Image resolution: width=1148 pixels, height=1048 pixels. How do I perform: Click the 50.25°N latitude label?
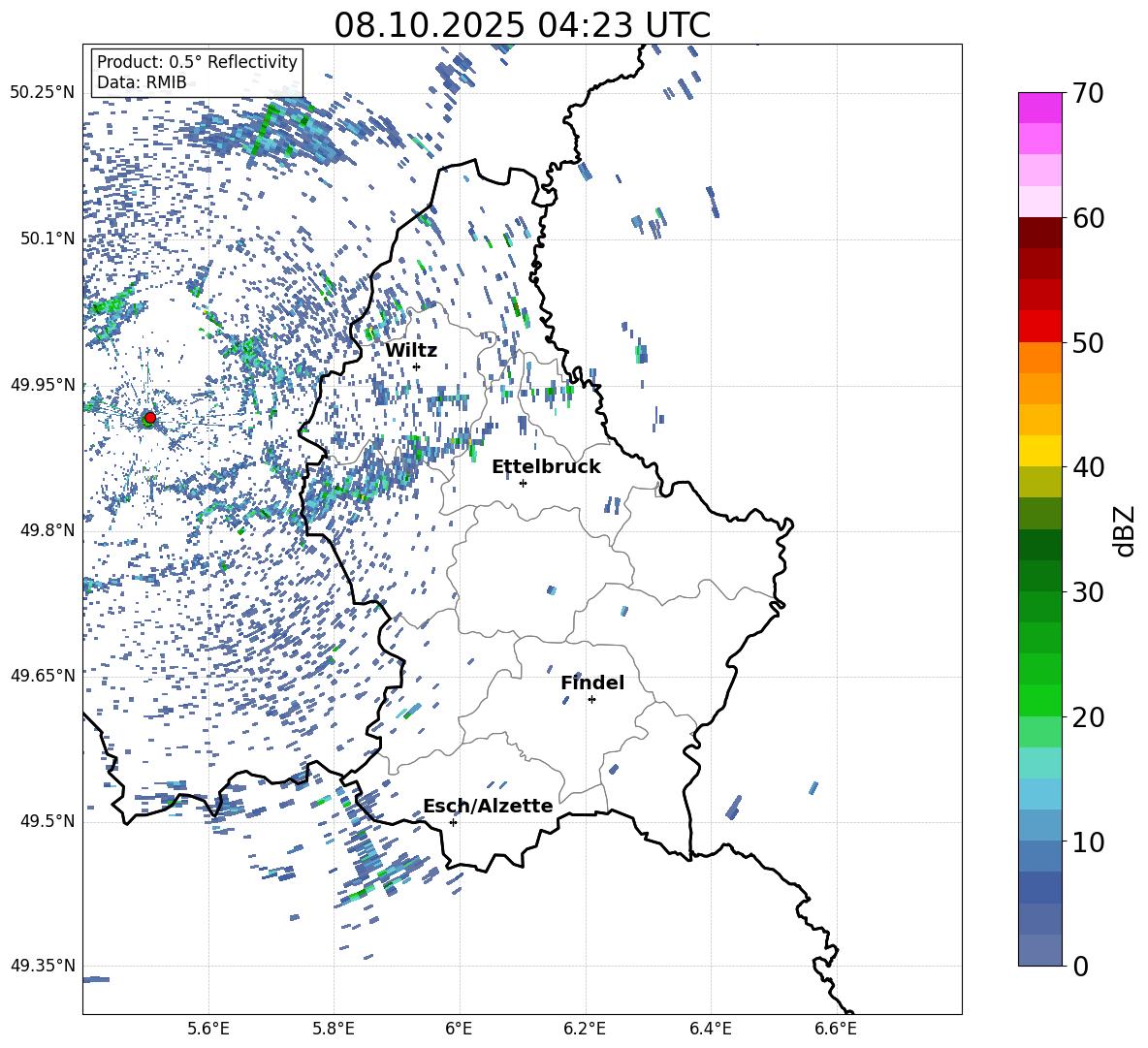(42, 93)
